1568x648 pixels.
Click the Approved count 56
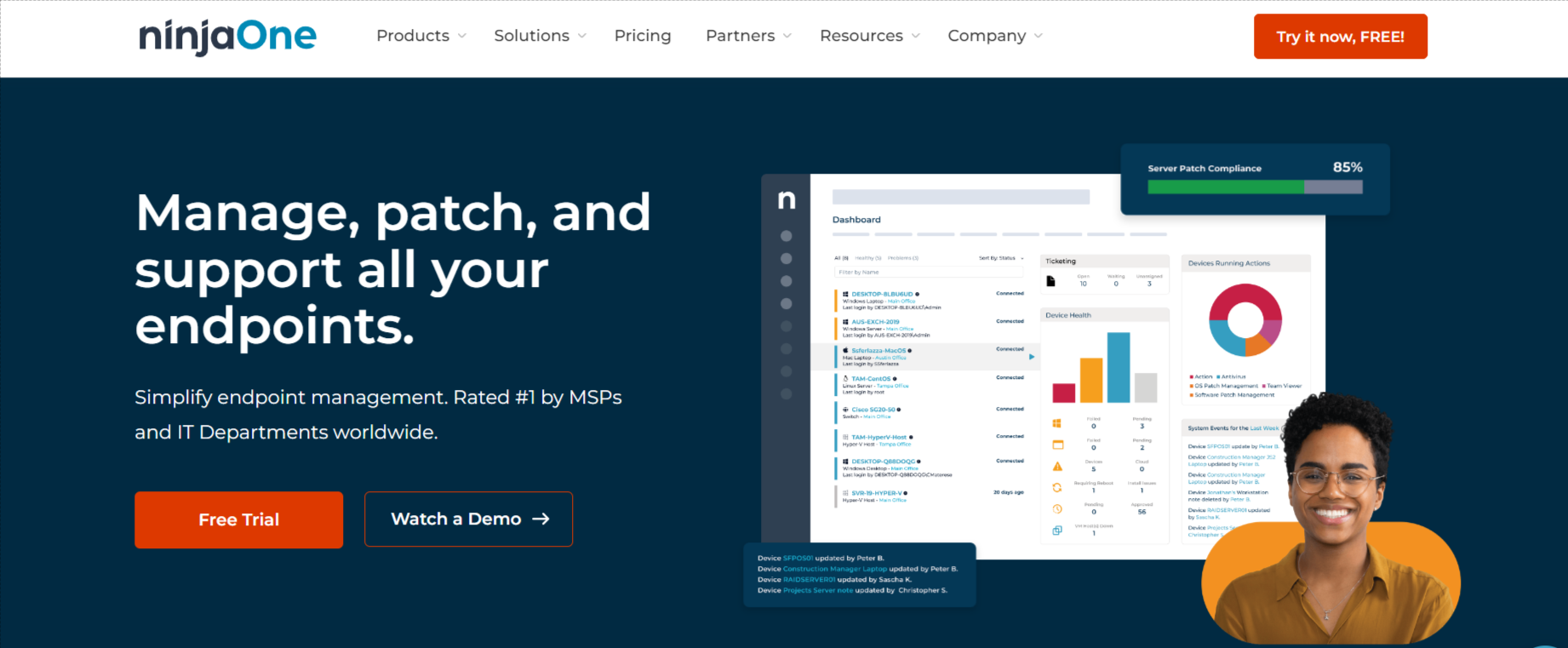coord(1142,512)
